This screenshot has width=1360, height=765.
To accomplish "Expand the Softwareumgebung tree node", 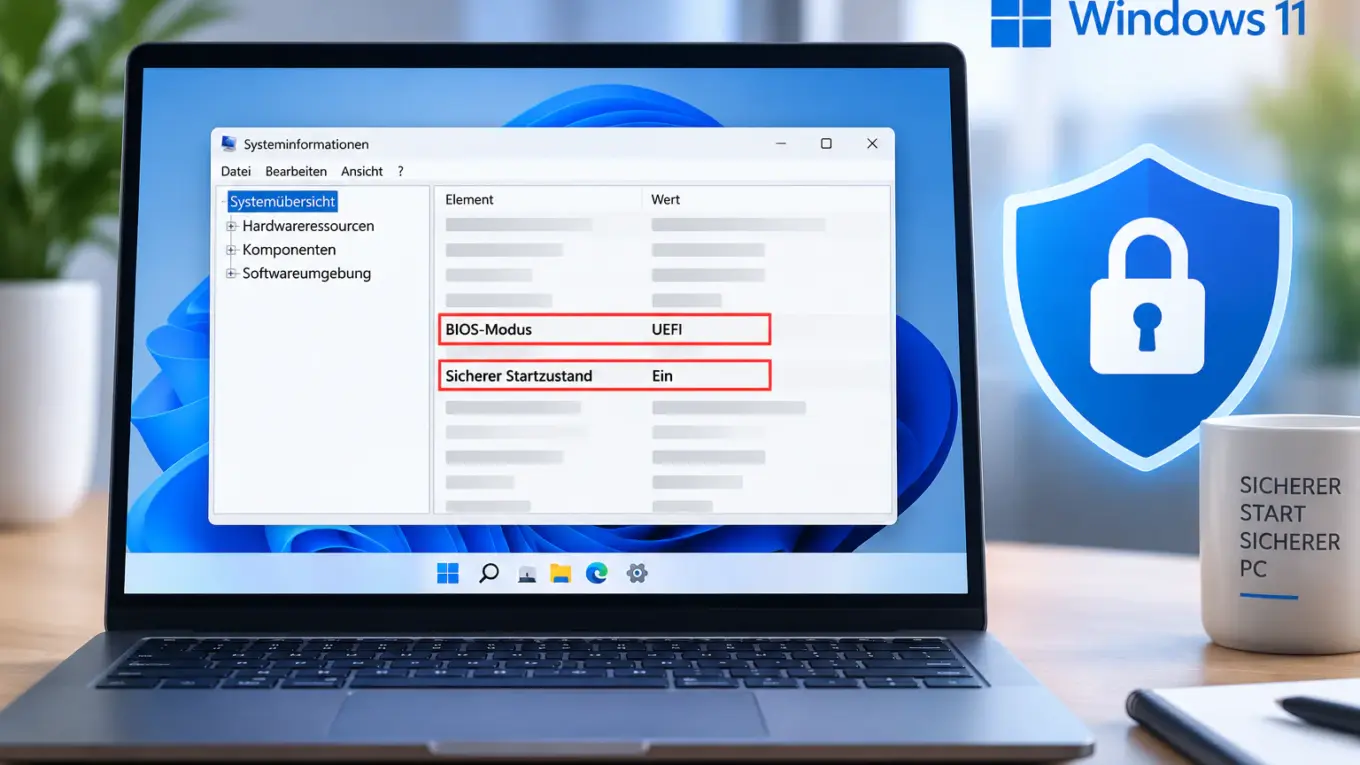I will coord(231,273).
